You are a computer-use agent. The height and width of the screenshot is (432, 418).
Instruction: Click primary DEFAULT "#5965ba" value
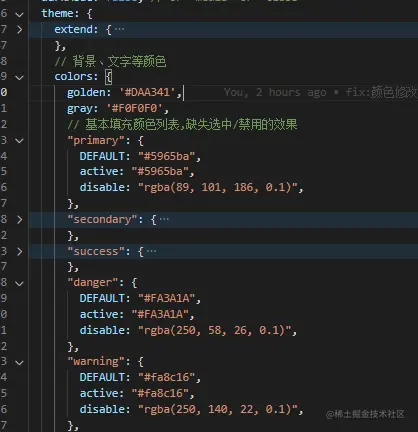pos(166,156)
